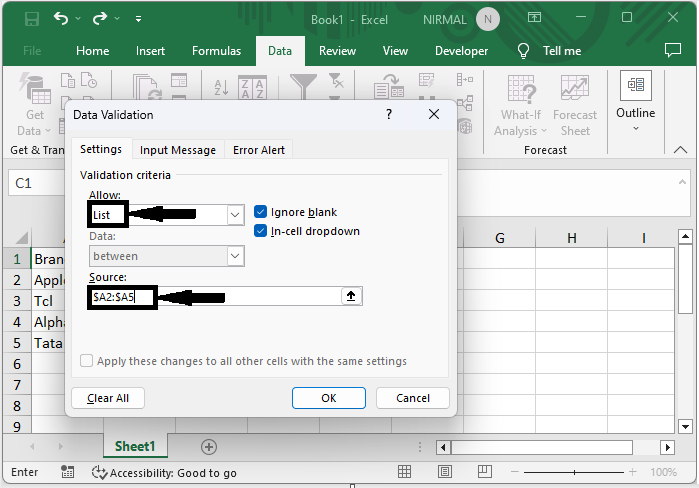The height and width of the screenshot is (488, 699).
Task: Select column H header
Action: click(x=572, y=238)
